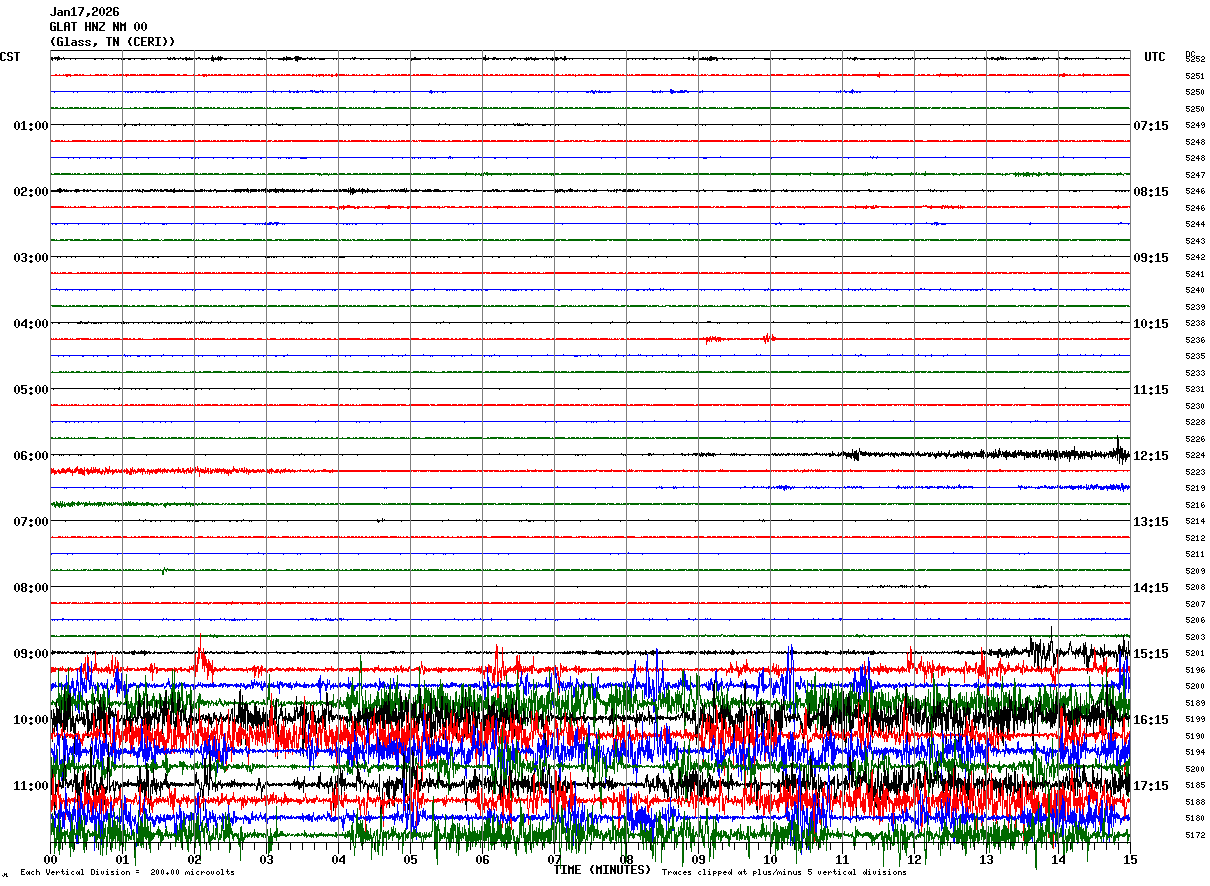Viewport: 1210px width, 886px height.
Task: Click minute-axis tick label "14" at bottom
Action: click(x=1058, y=860)
